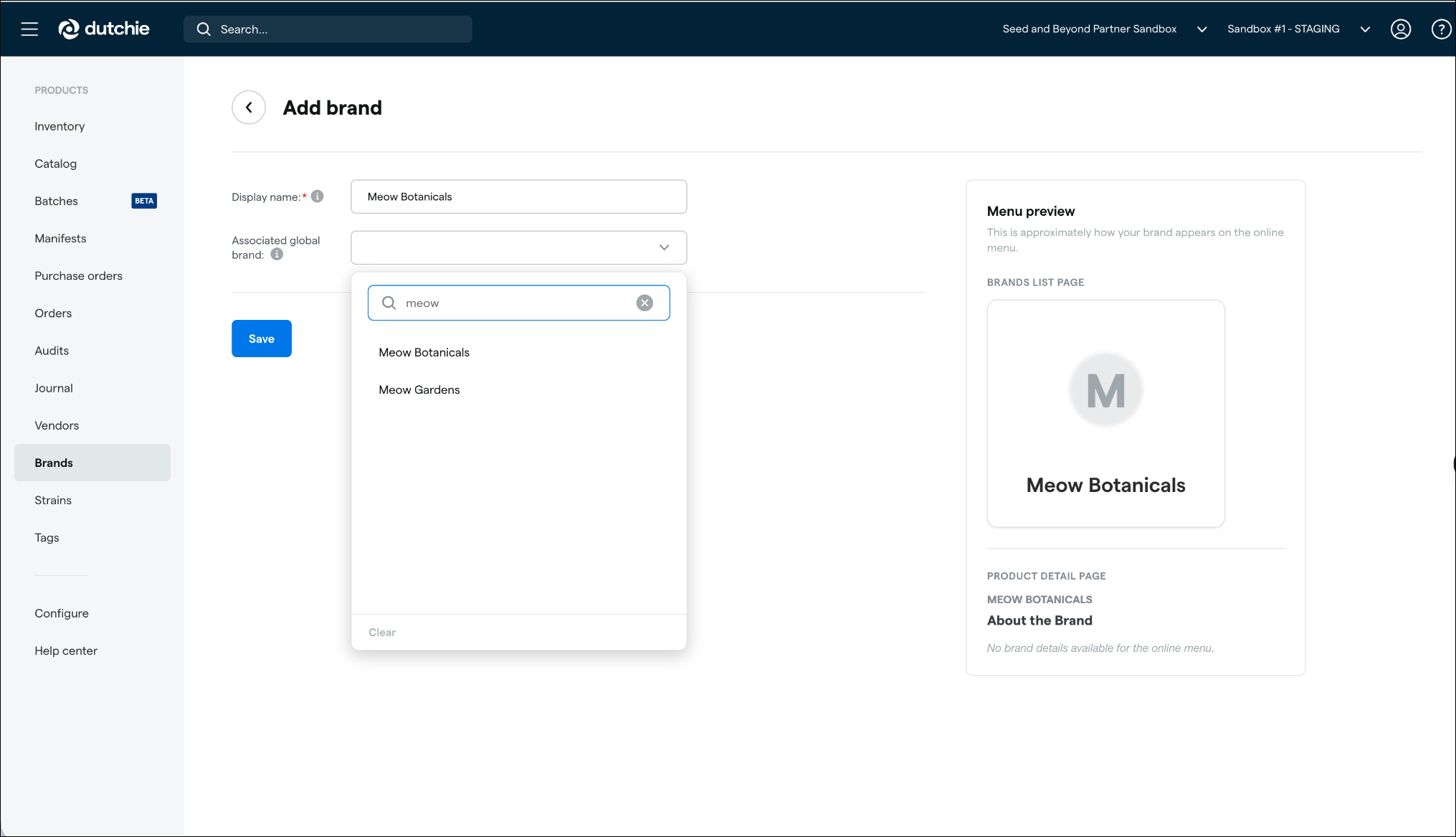This screenshot has height=837, width=1456.
Task: Click the BRANDS LIST PAGE label
Action: click(x=1035, y=283)
